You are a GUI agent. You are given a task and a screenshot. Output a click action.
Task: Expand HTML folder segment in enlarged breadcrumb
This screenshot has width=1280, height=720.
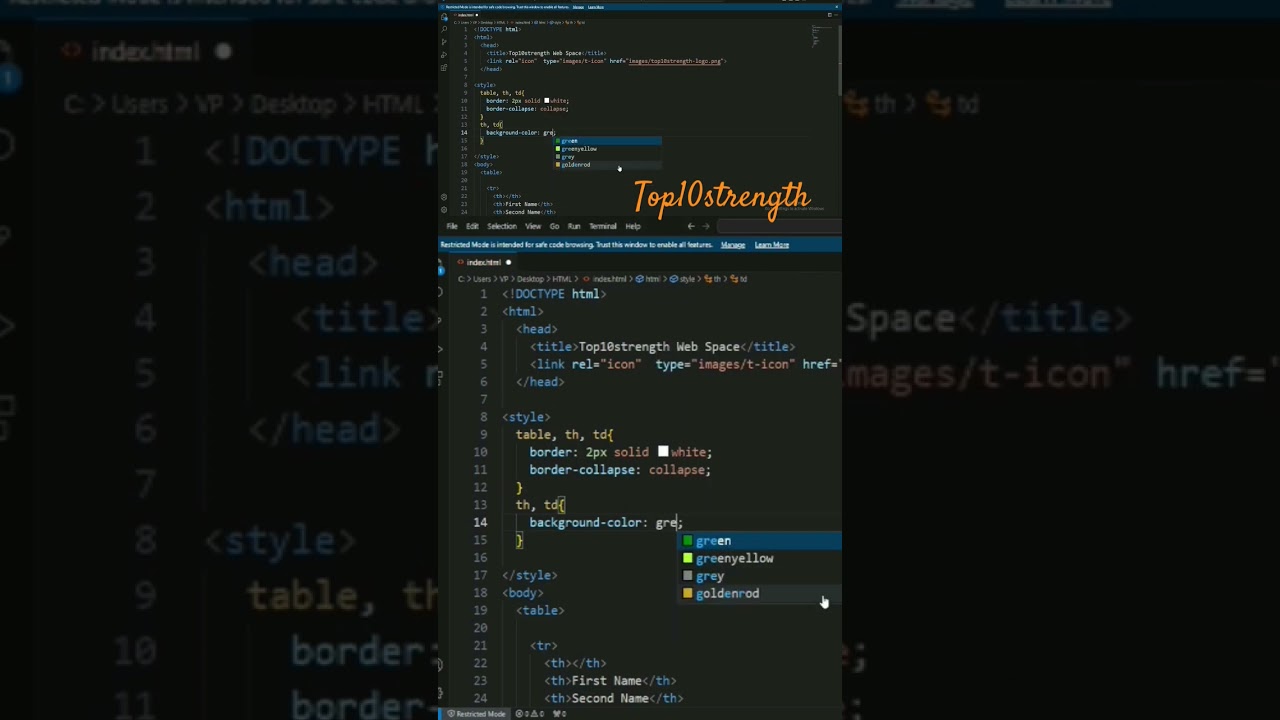[562, 279]
